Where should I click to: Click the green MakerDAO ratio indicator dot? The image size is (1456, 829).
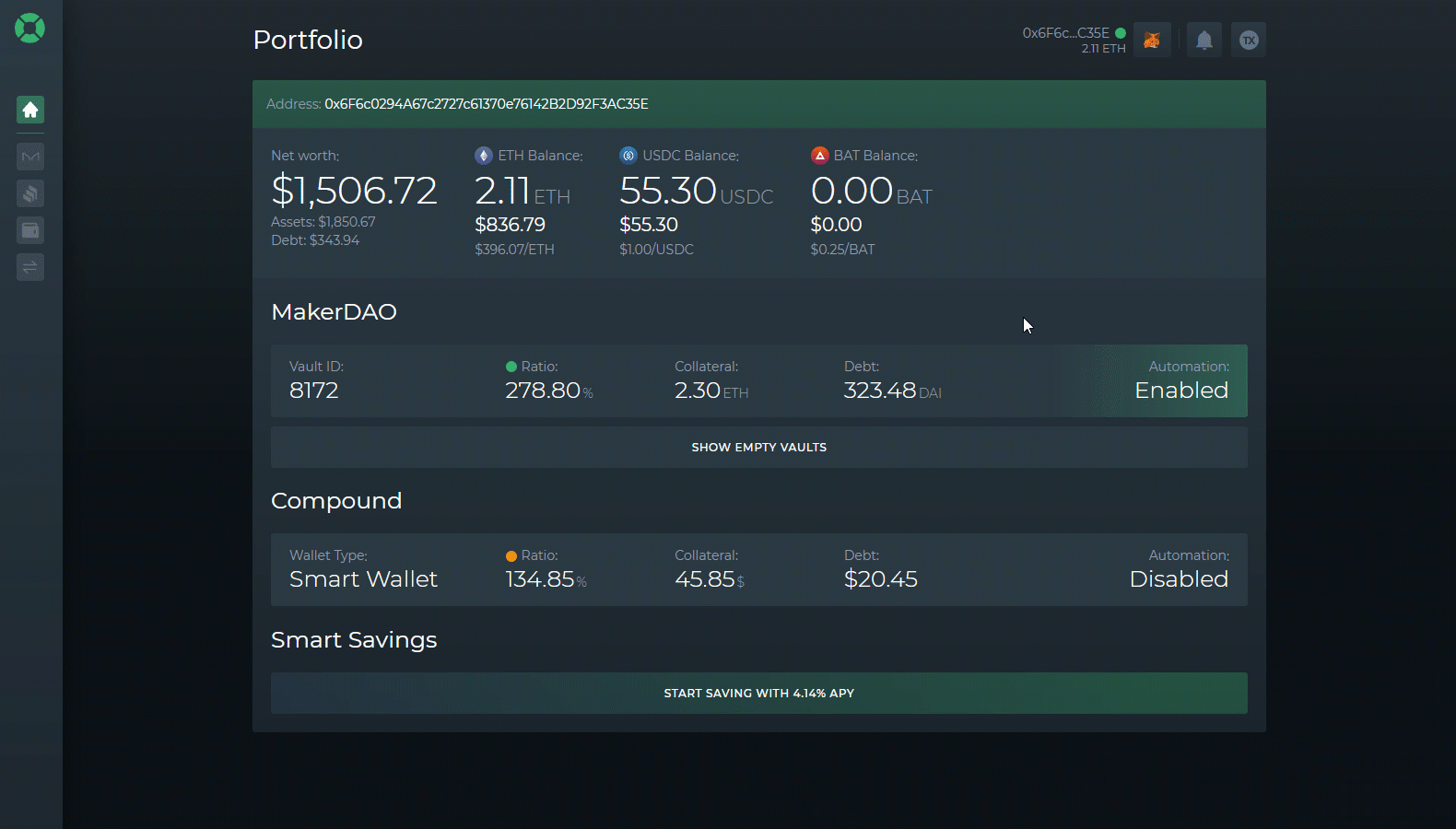(x=511, y=367)
